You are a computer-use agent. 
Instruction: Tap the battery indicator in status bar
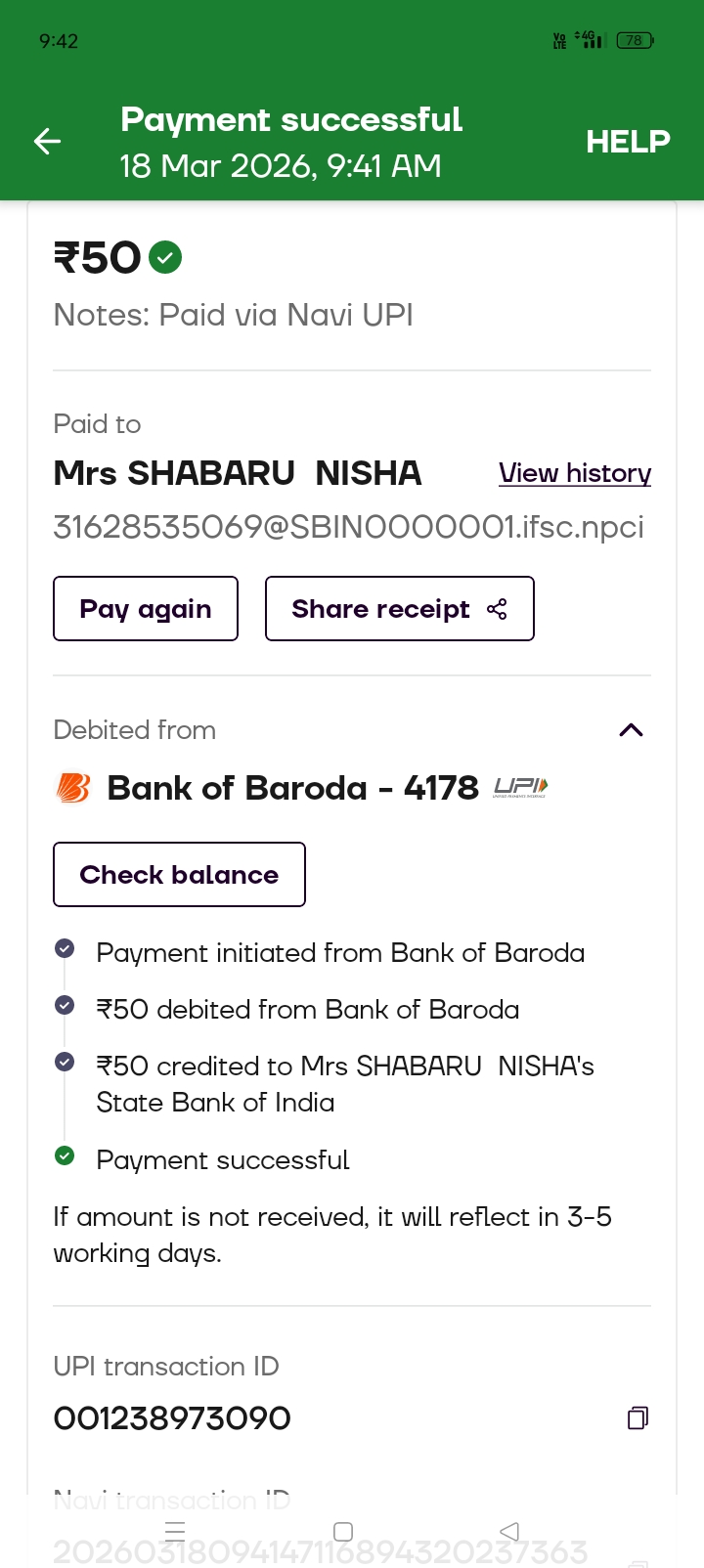(635, 40)
